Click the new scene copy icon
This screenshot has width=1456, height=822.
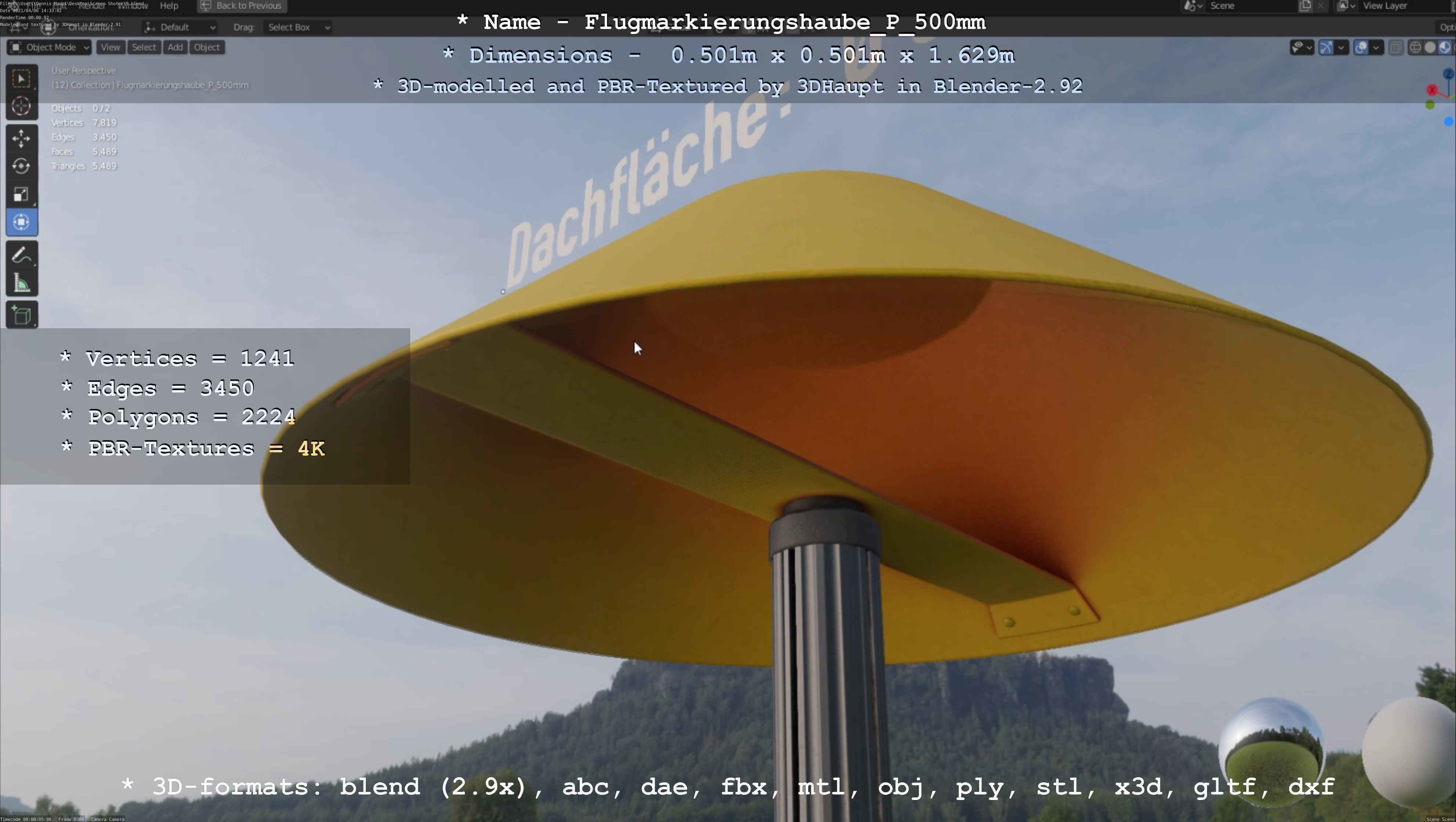(1305, 6)
